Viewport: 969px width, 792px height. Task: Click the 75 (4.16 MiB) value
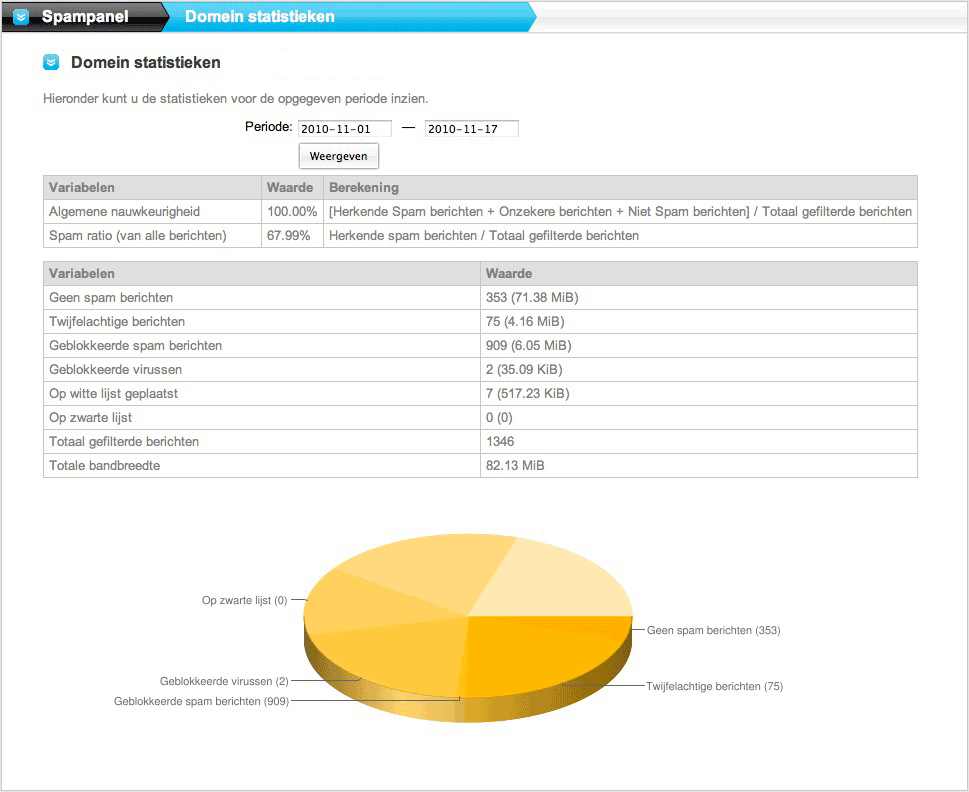(525, 321)
